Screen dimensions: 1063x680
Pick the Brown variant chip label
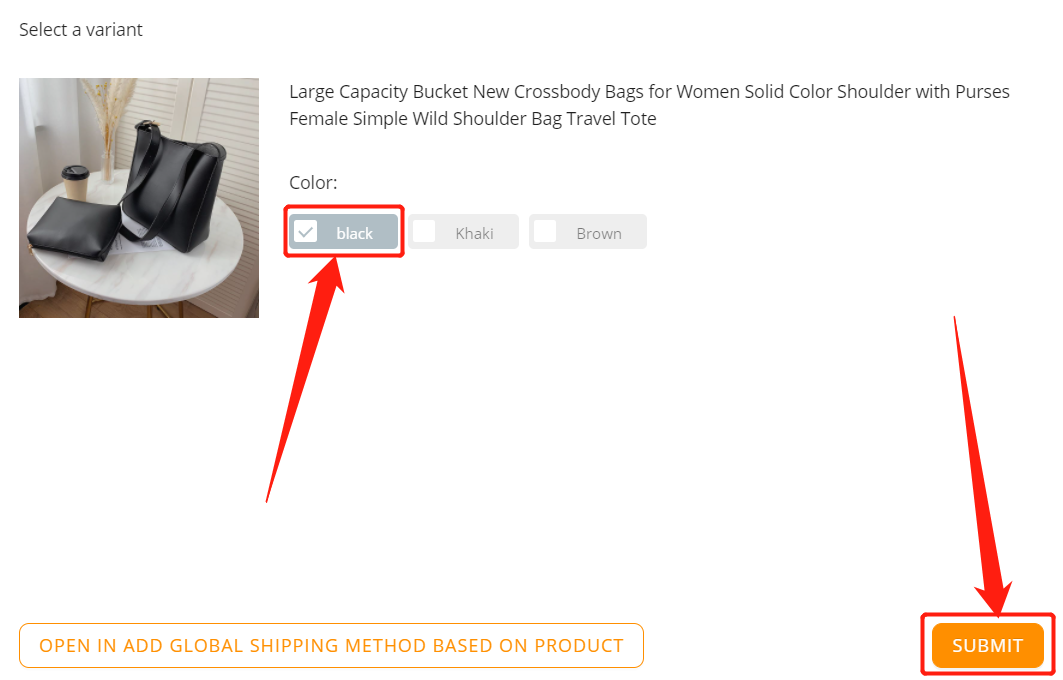(x=599, y=233)
